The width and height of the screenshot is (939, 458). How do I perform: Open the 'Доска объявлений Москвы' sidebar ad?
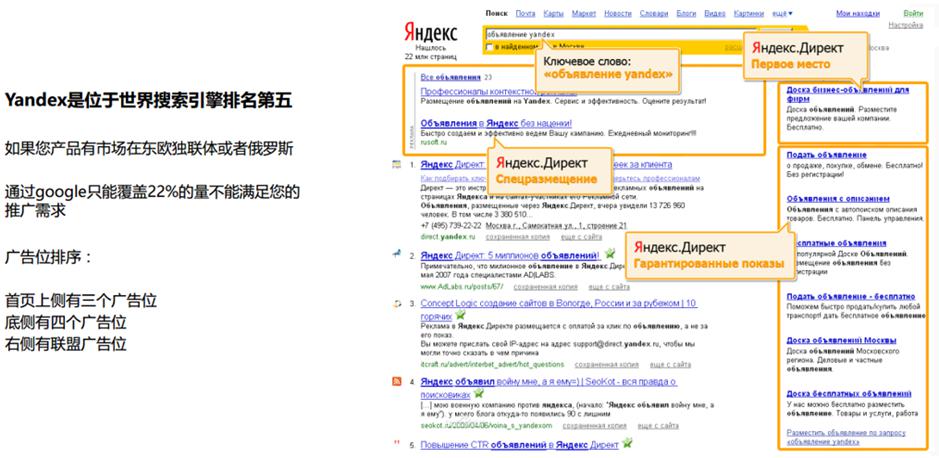click(x=839, y=340)
